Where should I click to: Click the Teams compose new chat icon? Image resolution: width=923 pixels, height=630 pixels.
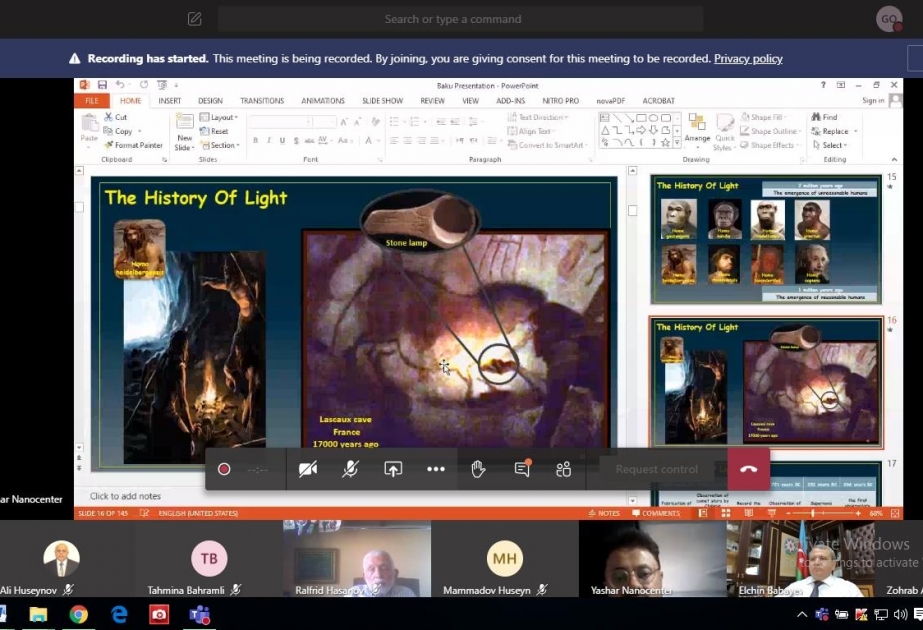(194, 19)
